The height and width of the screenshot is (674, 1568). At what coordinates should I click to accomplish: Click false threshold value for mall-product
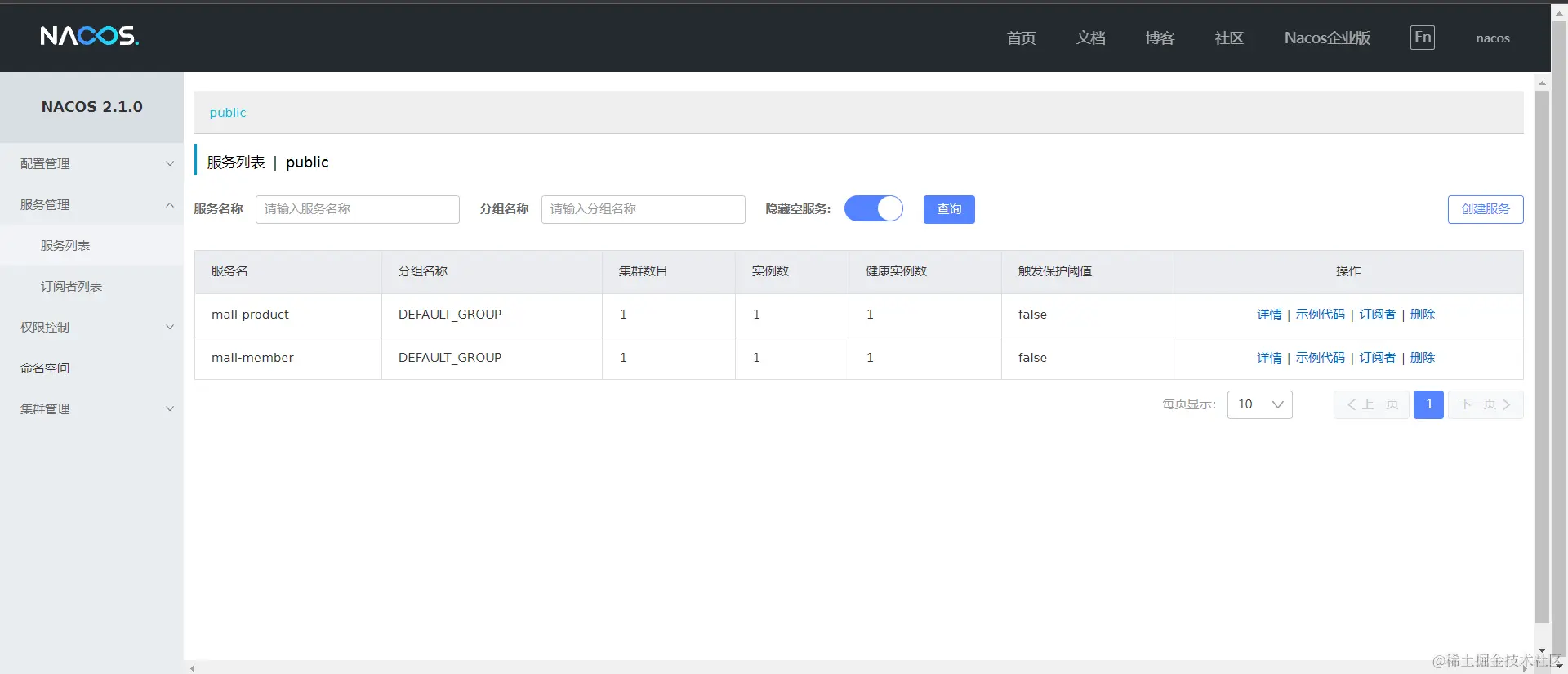click(x=1032, y=315)
